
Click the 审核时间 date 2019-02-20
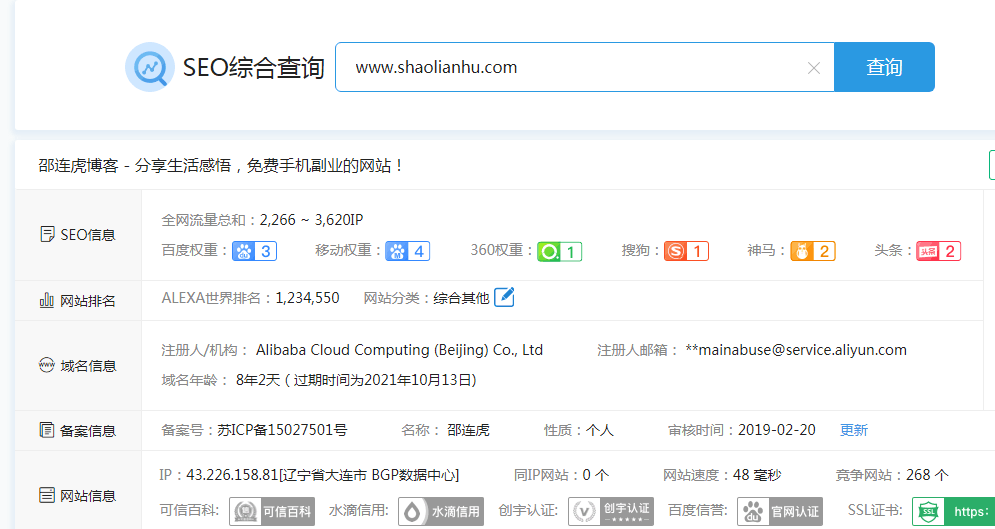(776, 430)
